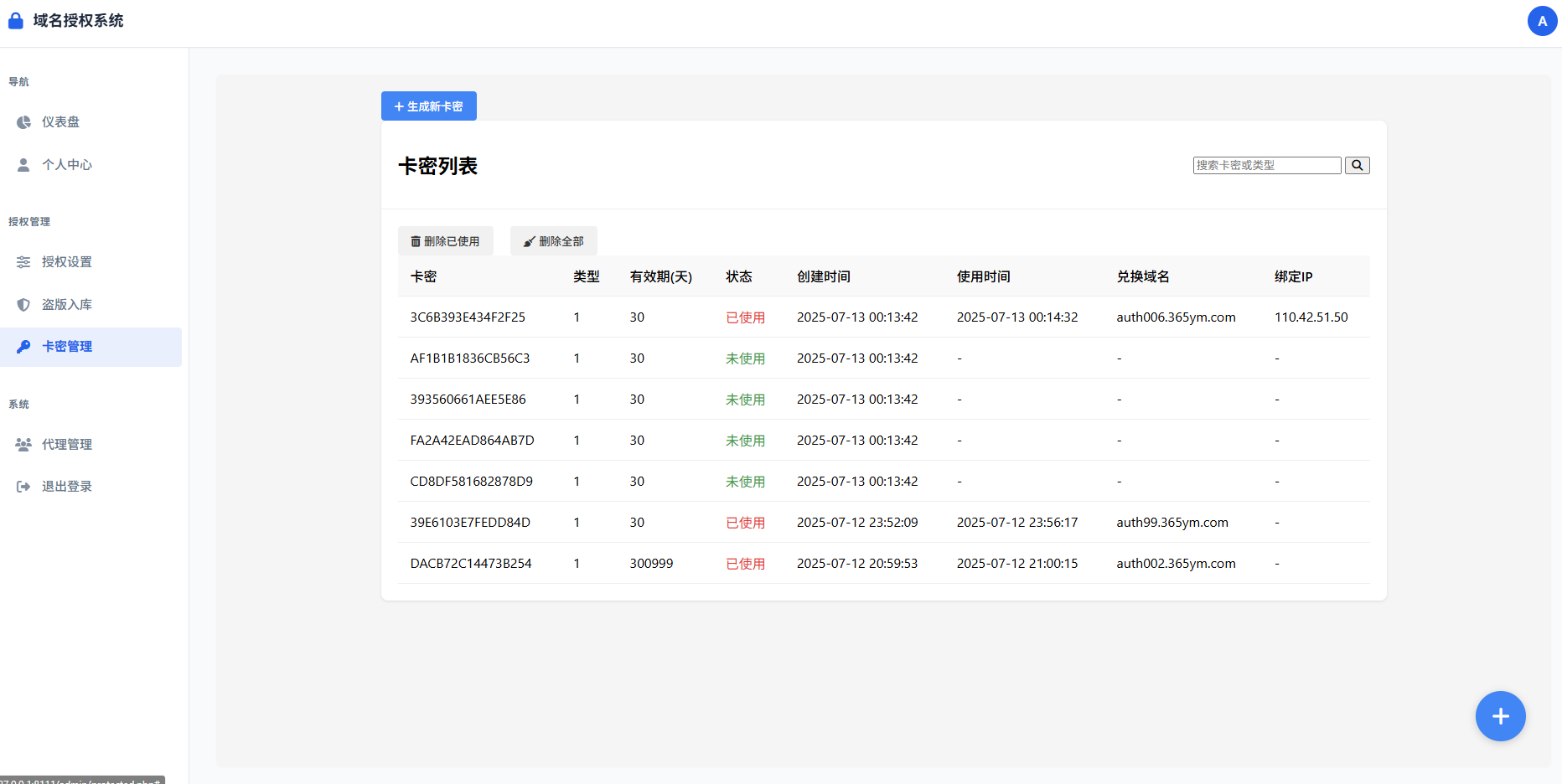Go to 代理管理 page

pyautogui.click(x=67, y=445)
